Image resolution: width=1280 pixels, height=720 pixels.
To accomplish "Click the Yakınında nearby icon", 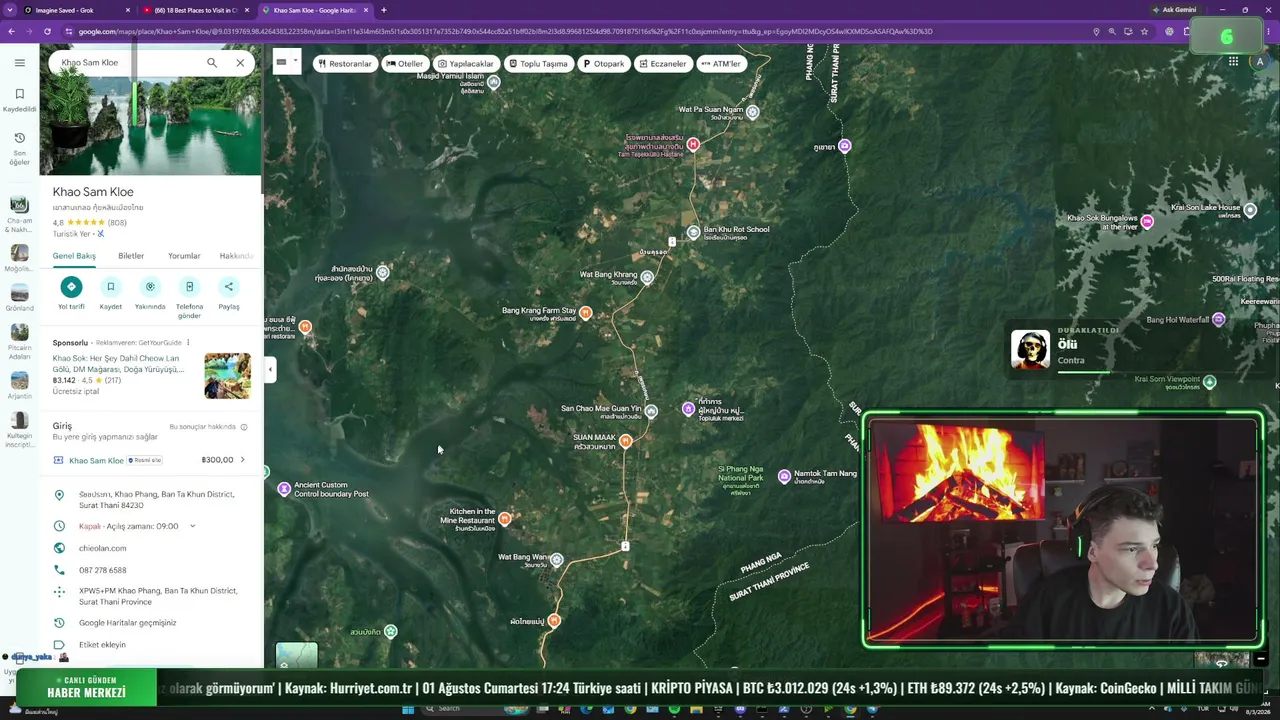I will [150, 287].
